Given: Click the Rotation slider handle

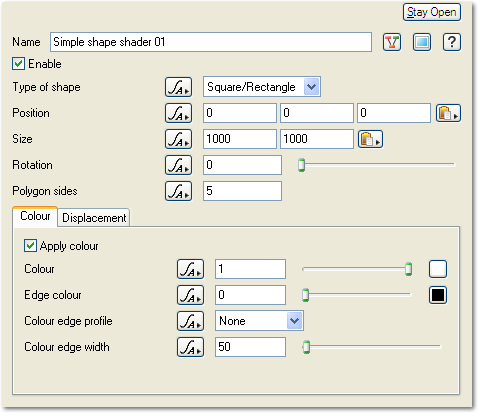Looking at the screenshot, I should [301, 165].
